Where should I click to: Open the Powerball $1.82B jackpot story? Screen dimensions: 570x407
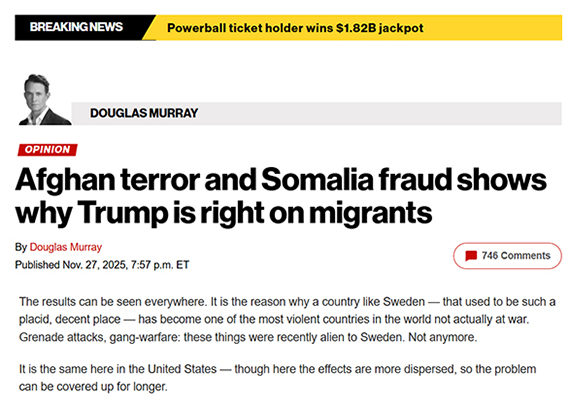295,28
